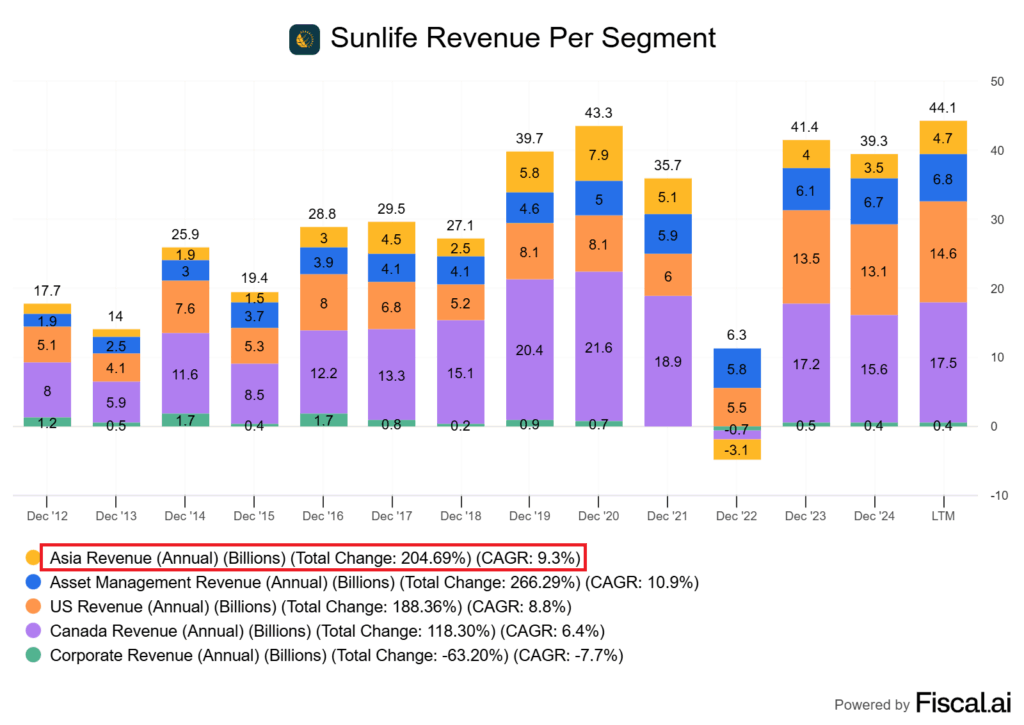Click the Sunlife logo icon beside the title
Image resolution: width=1024 pixels, height=725 pixels.
304,39
